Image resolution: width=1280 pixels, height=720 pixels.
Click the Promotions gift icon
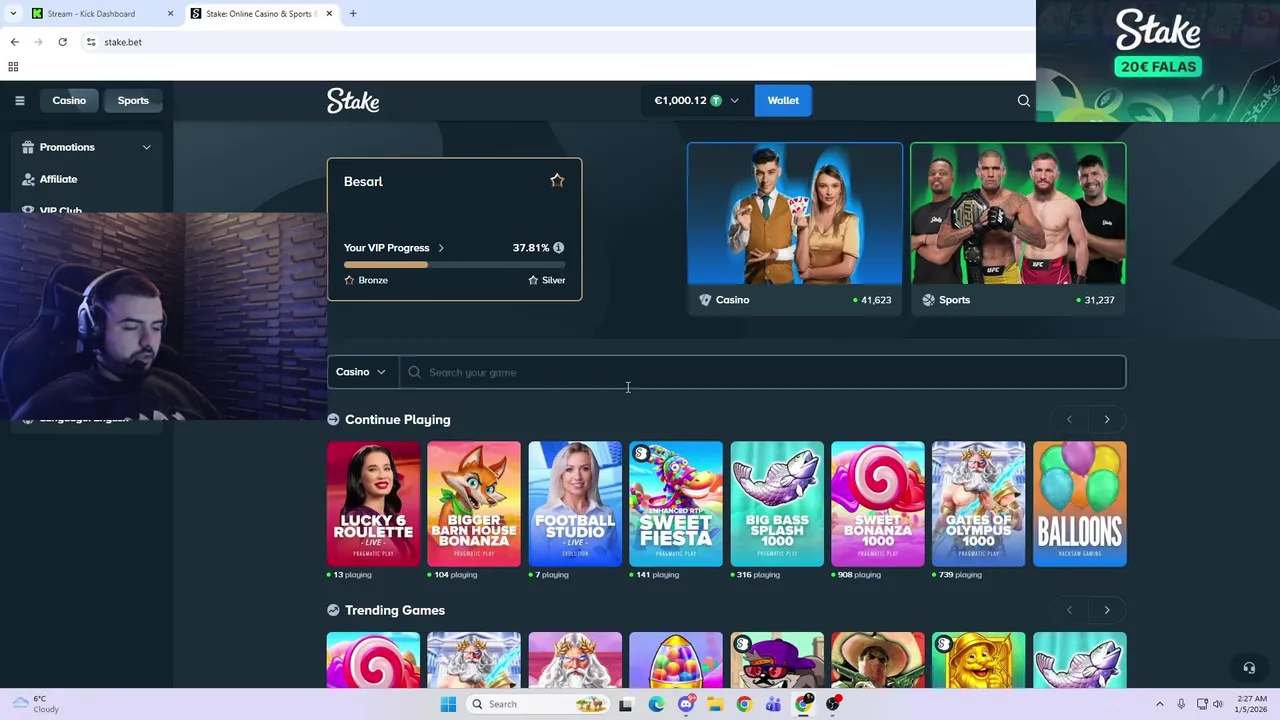pyautogui.click(x=28, y=147)
